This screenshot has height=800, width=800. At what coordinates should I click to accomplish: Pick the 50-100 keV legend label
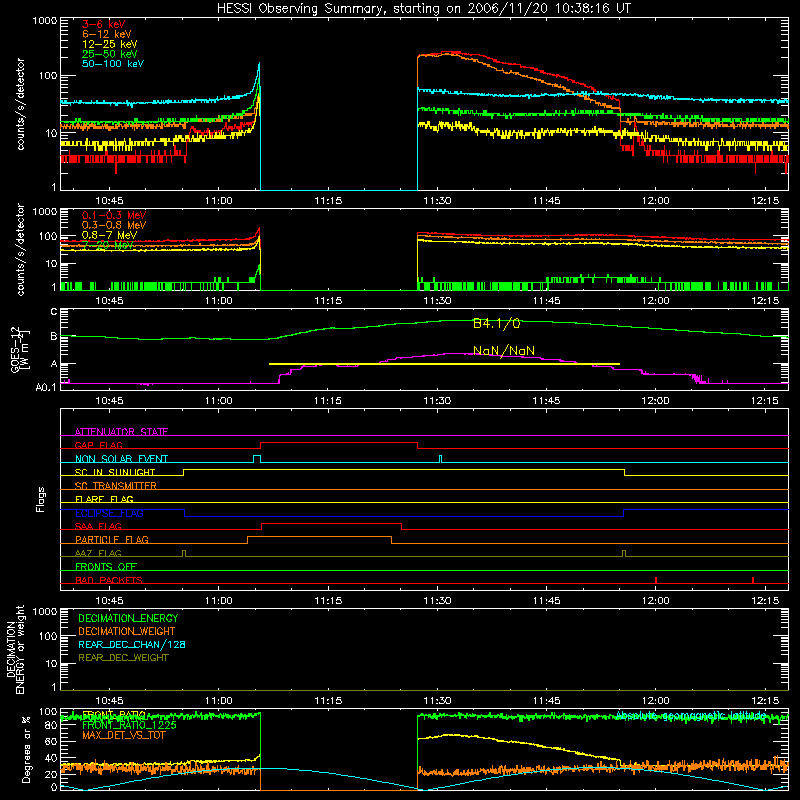coord(113,64)
